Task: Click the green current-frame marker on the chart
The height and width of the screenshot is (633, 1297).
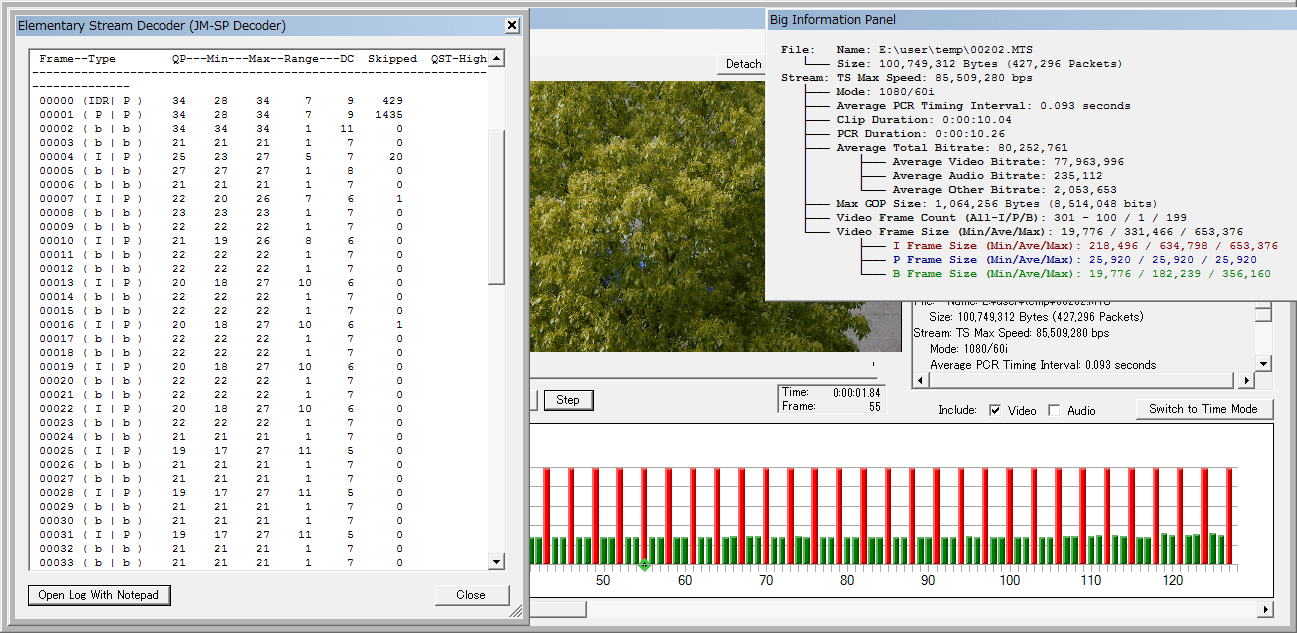Action: click(x=645, y=566)
